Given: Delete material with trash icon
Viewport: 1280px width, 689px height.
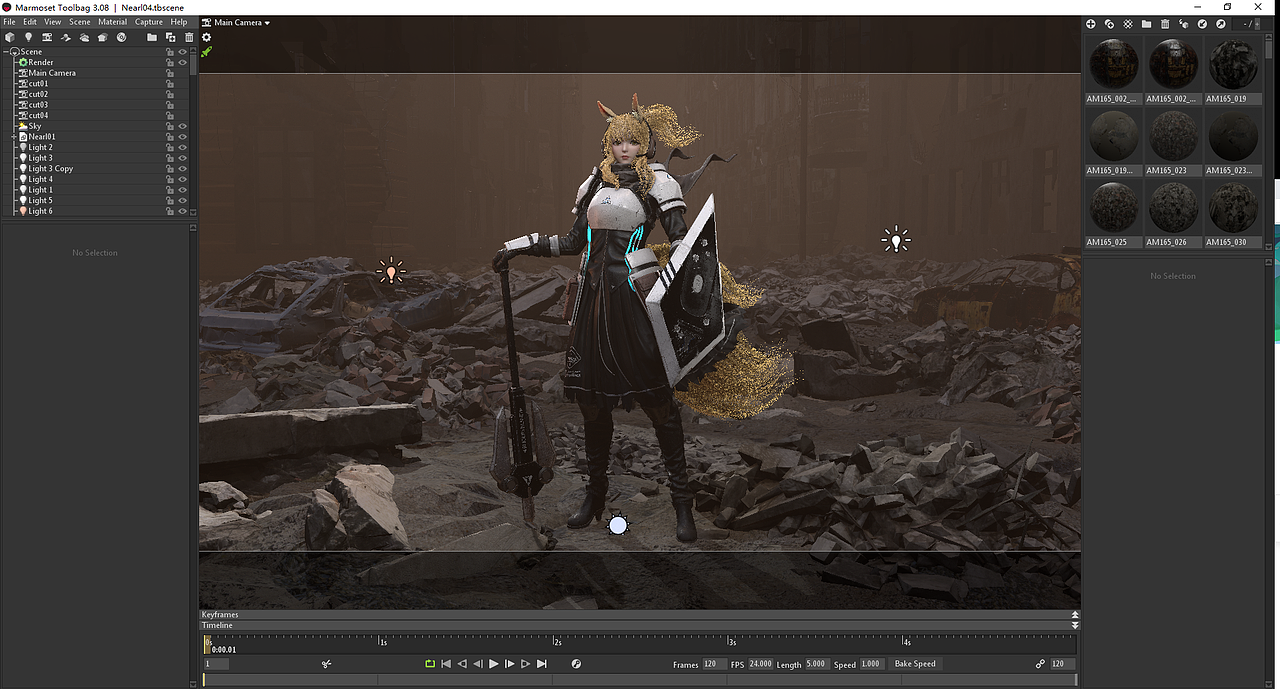Looking at the screenshot, I should point(1165,23).
